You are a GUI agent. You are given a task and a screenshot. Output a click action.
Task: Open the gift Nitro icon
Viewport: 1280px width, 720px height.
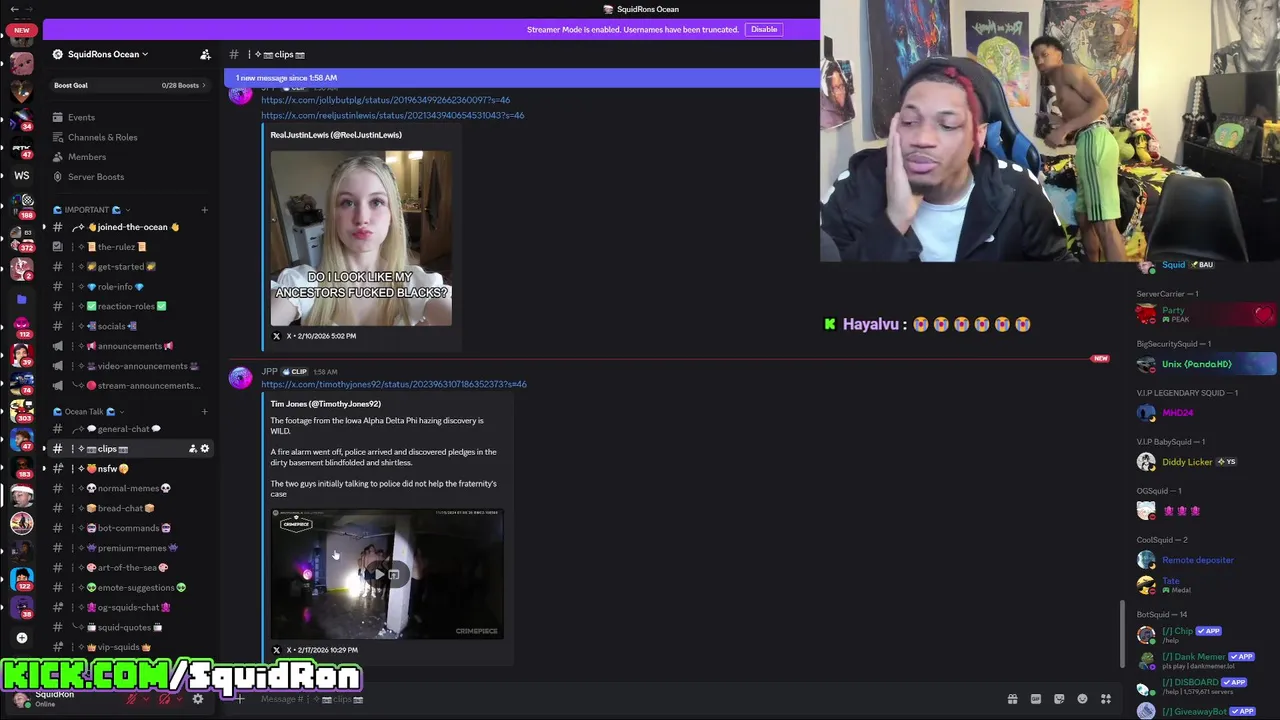coord(1012,699)
